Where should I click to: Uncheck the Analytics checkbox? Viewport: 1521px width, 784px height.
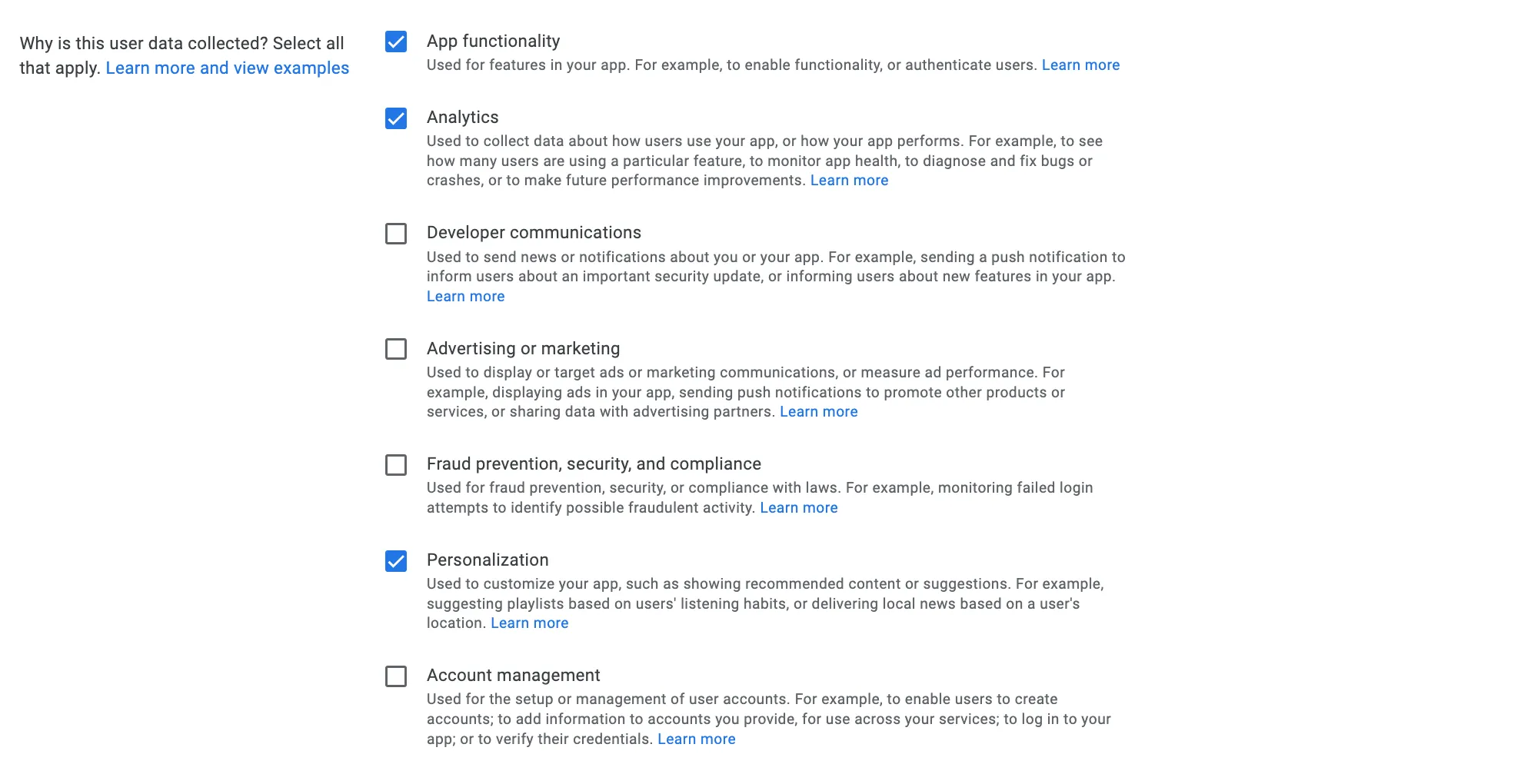[396, 118]
